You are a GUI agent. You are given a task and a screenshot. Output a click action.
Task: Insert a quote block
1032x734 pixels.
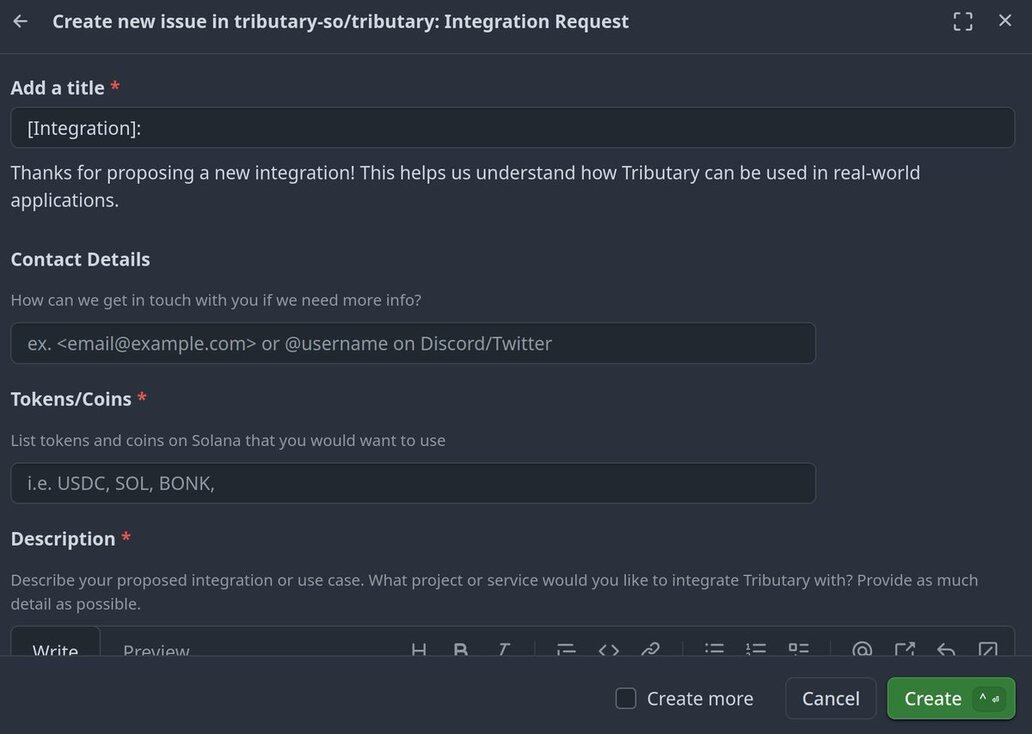566,649
